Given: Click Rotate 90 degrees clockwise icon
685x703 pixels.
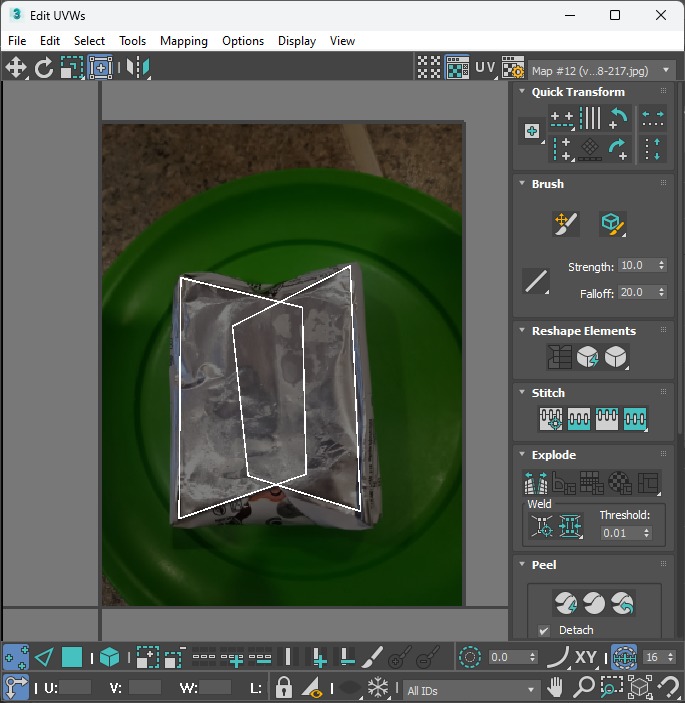Looking at the screenshot, I should click(x=618, y=149).
